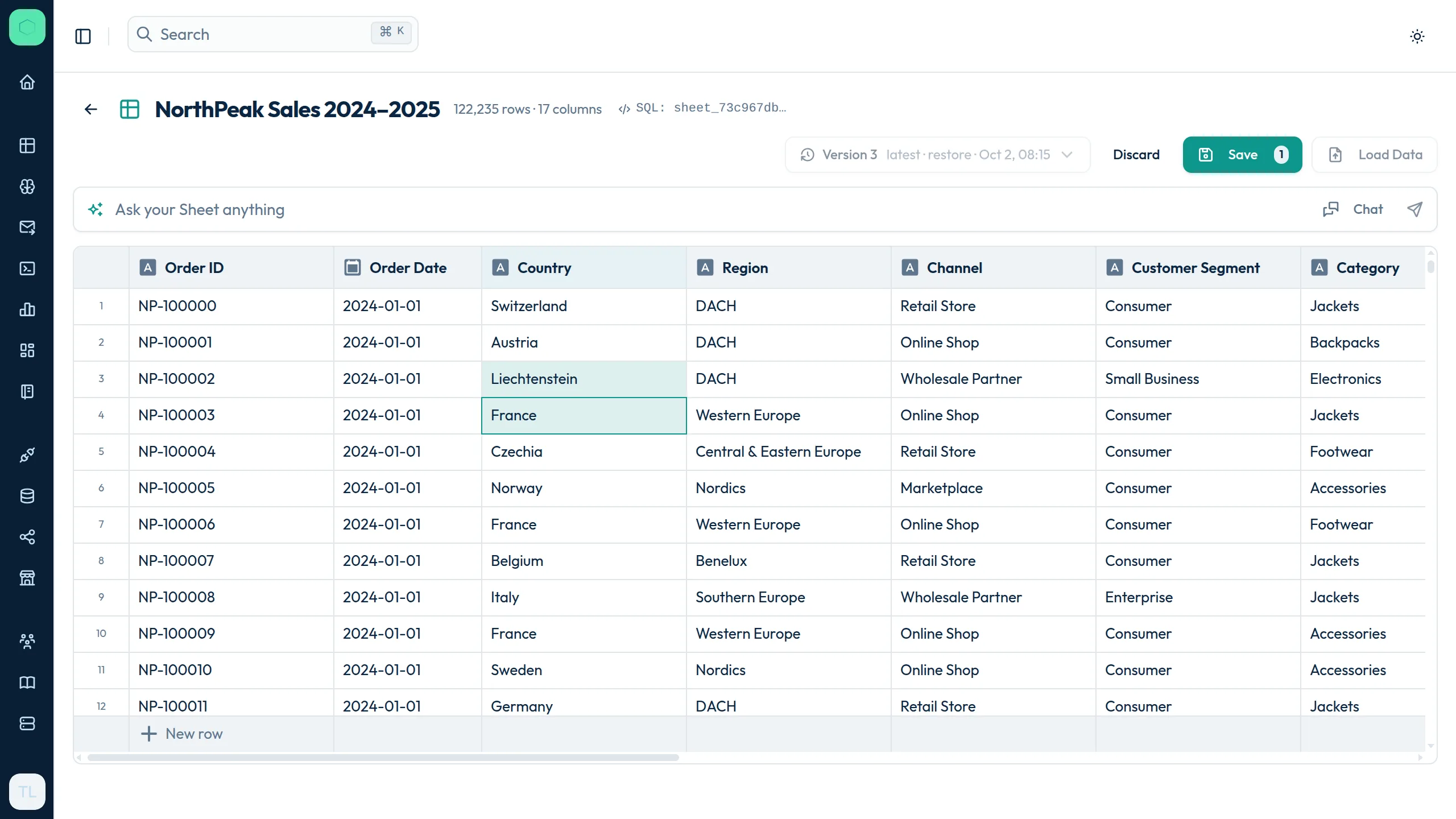Image resolution: width=1456 pixels, height=819 pixels.
Task: Open the team users icon in sidebar
Action: coord(27,642)
